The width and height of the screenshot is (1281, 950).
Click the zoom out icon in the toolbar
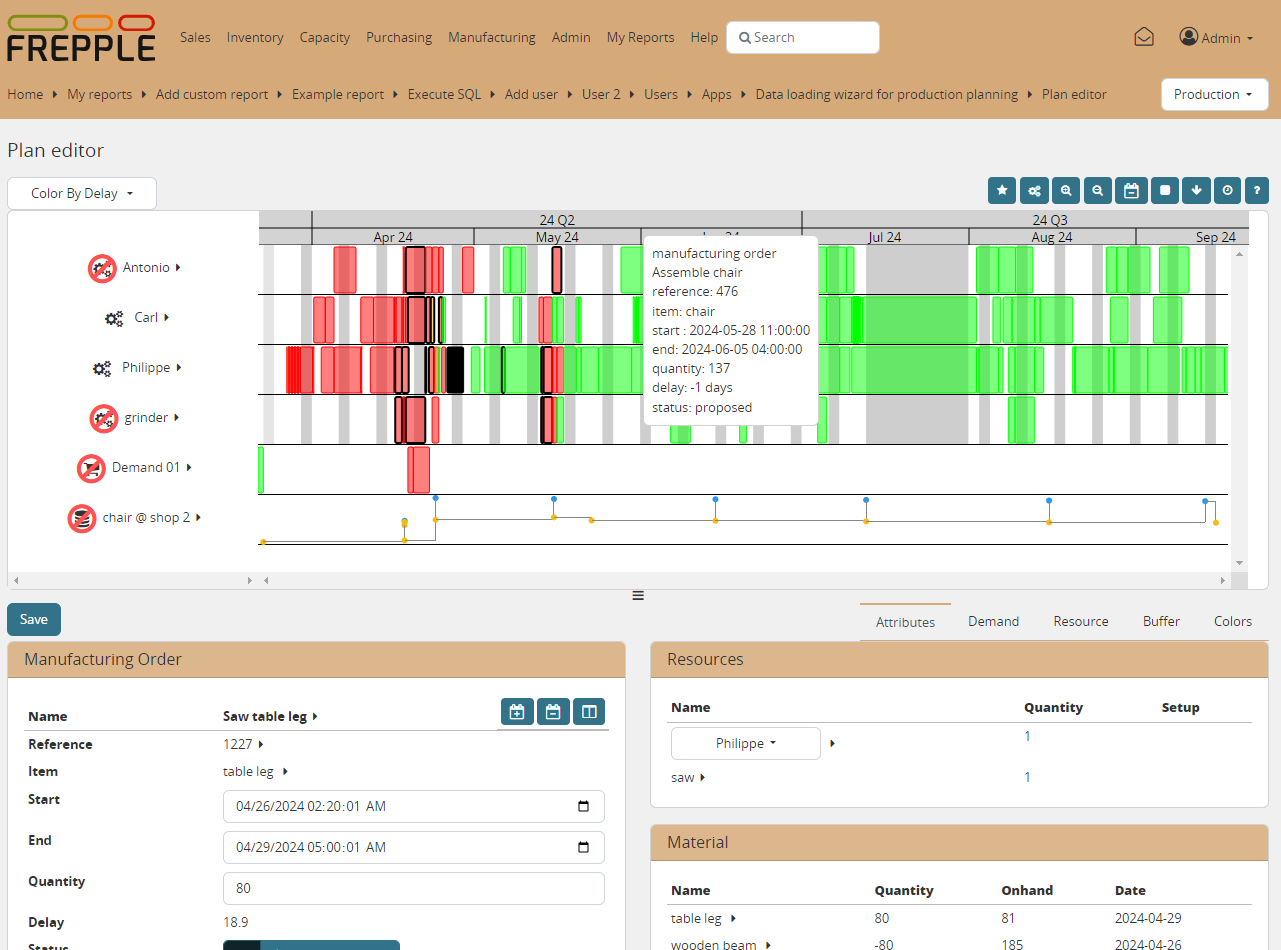1098,190
